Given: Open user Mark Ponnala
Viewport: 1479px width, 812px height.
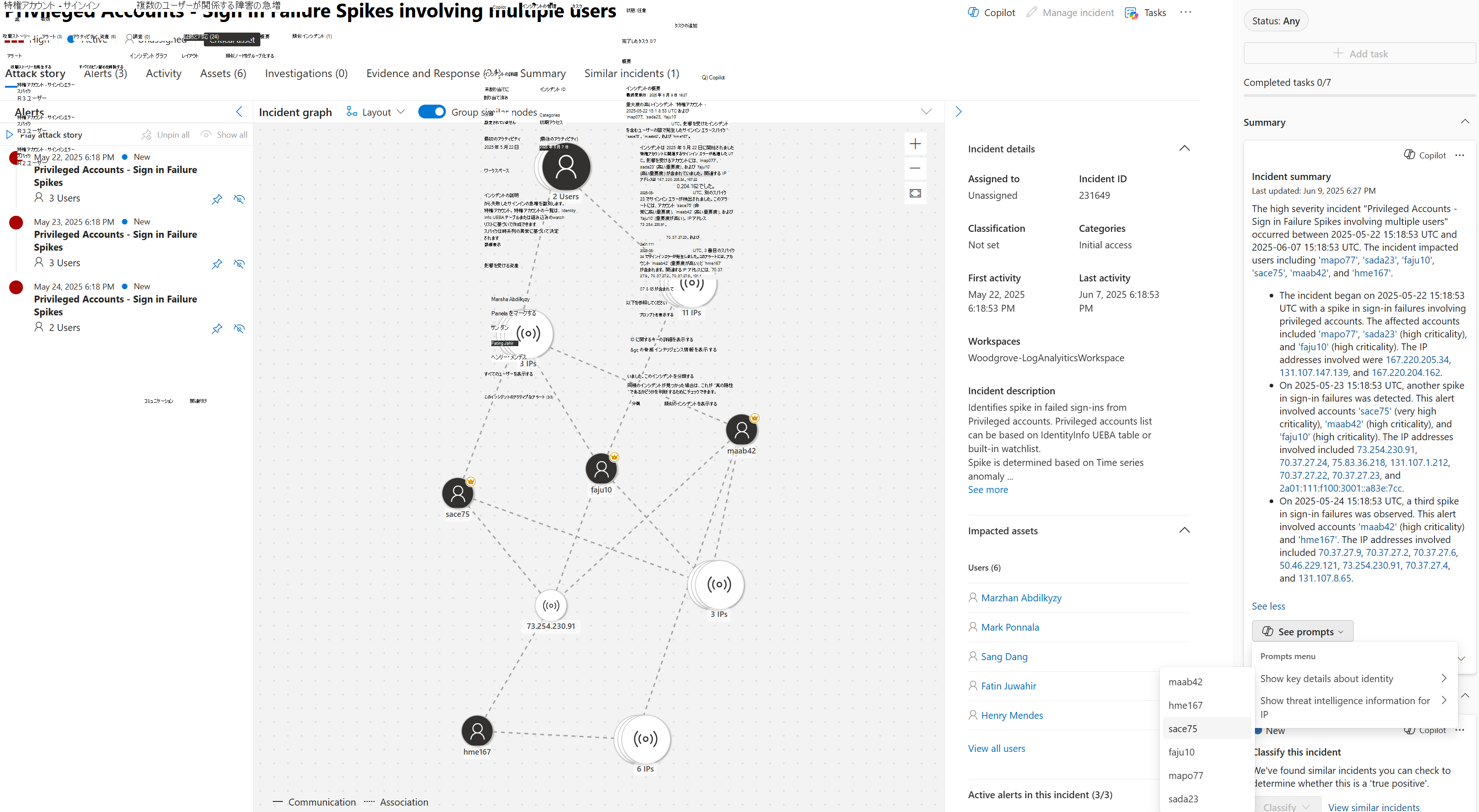Looking at the screenshot, I should (1010, 627).
